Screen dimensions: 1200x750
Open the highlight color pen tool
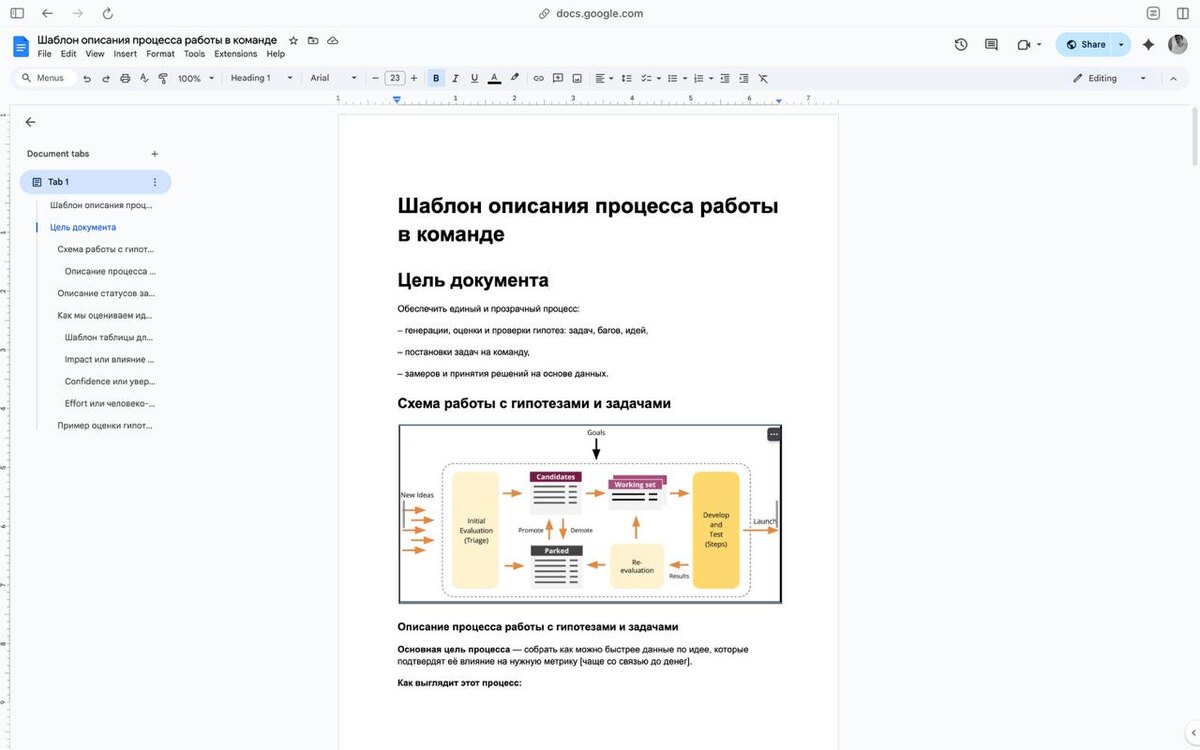coord(515,78)
